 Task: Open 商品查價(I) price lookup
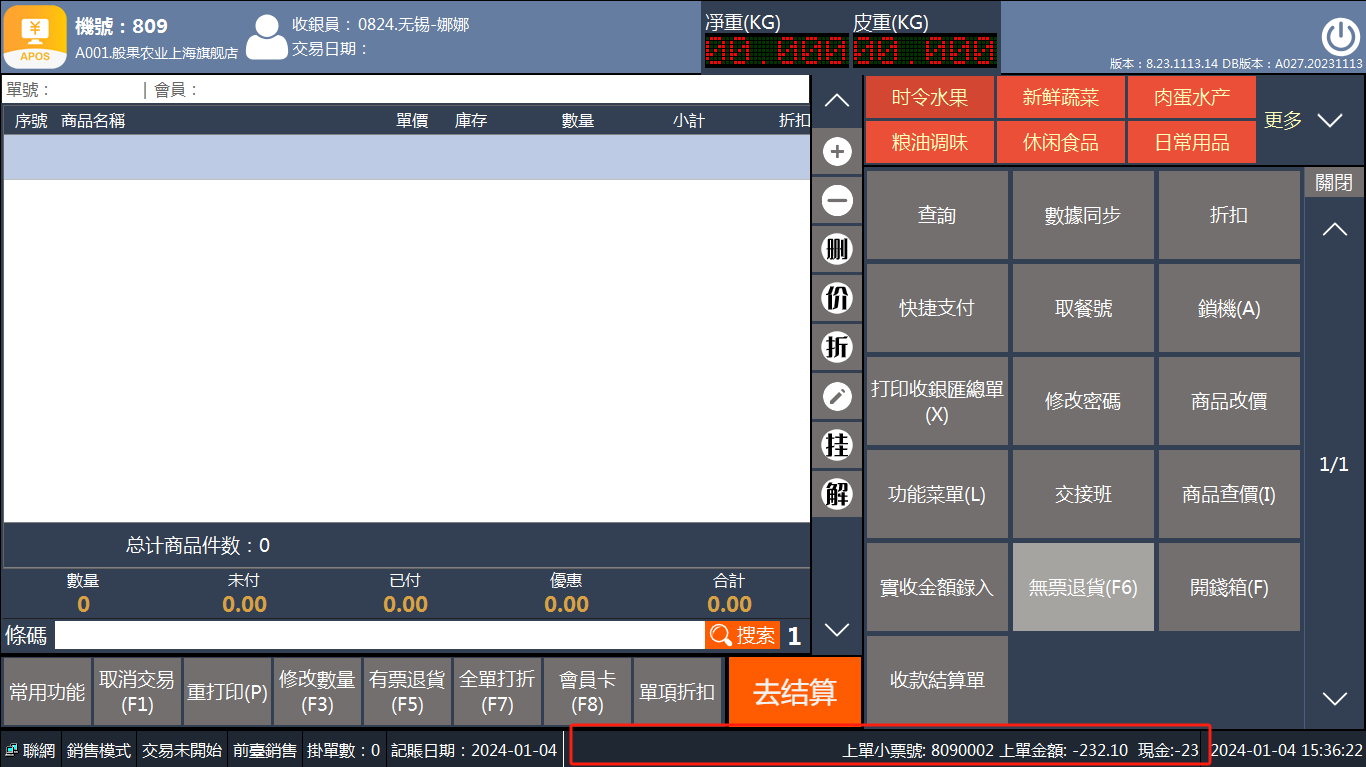click(x=1229, y=494)
